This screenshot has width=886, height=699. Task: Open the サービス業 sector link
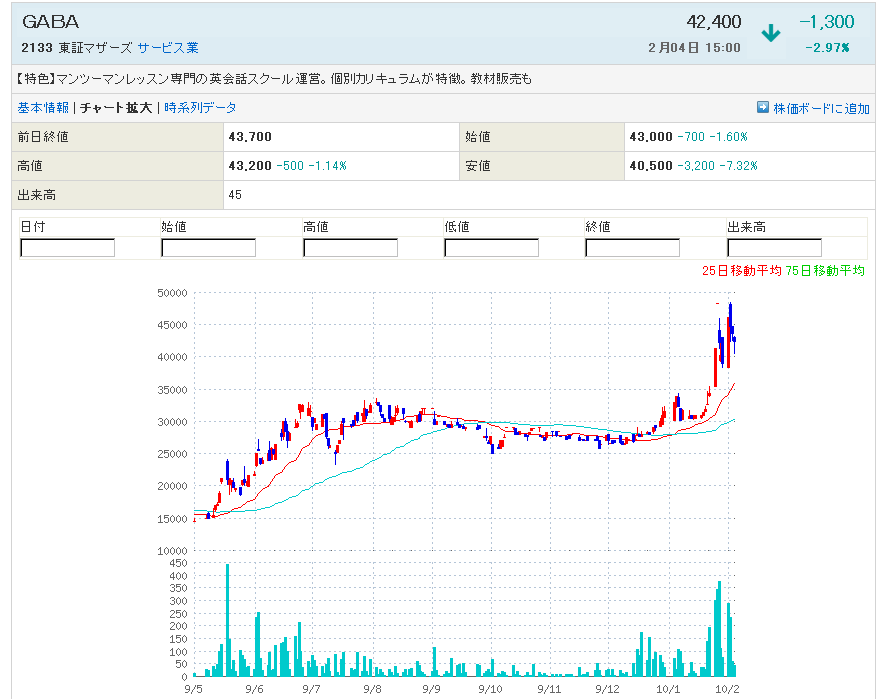tap(168, 47)
